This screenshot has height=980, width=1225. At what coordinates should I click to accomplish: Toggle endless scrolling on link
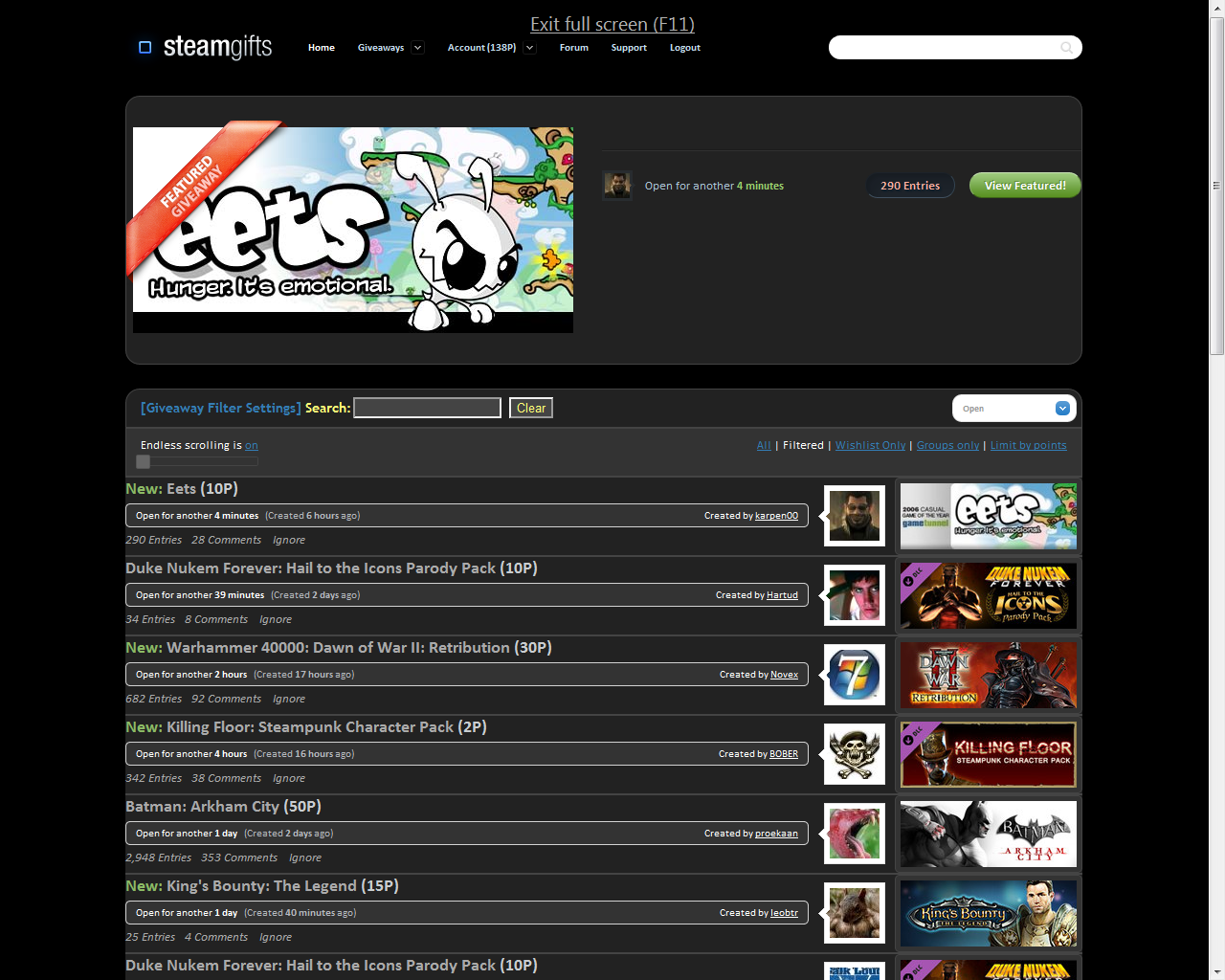click(x=252, y=446)
